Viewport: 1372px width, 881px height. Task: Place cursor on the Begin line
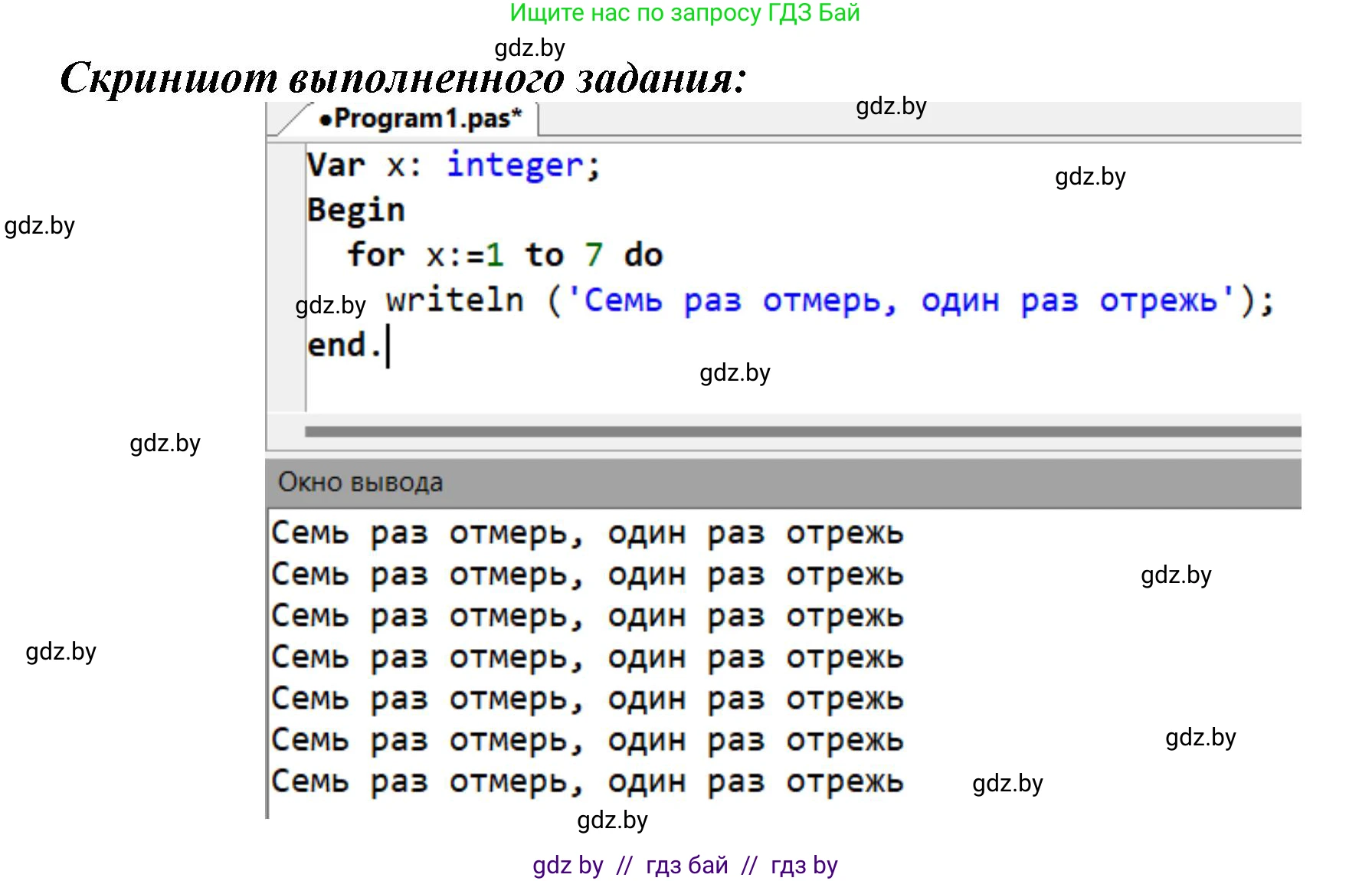tap(355, 210)
